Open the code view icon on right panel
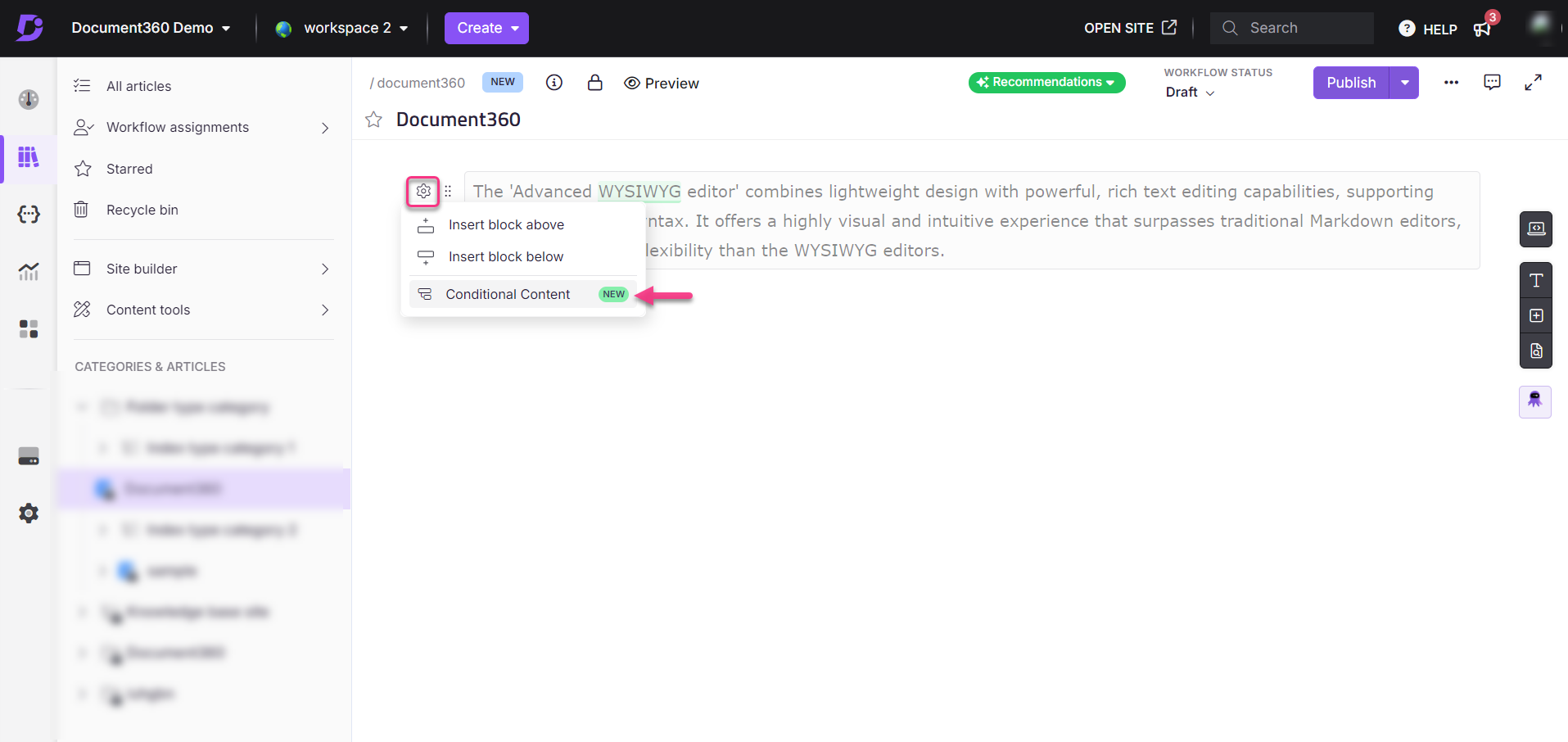1568x742 pixels. [x=1536, y=229]
